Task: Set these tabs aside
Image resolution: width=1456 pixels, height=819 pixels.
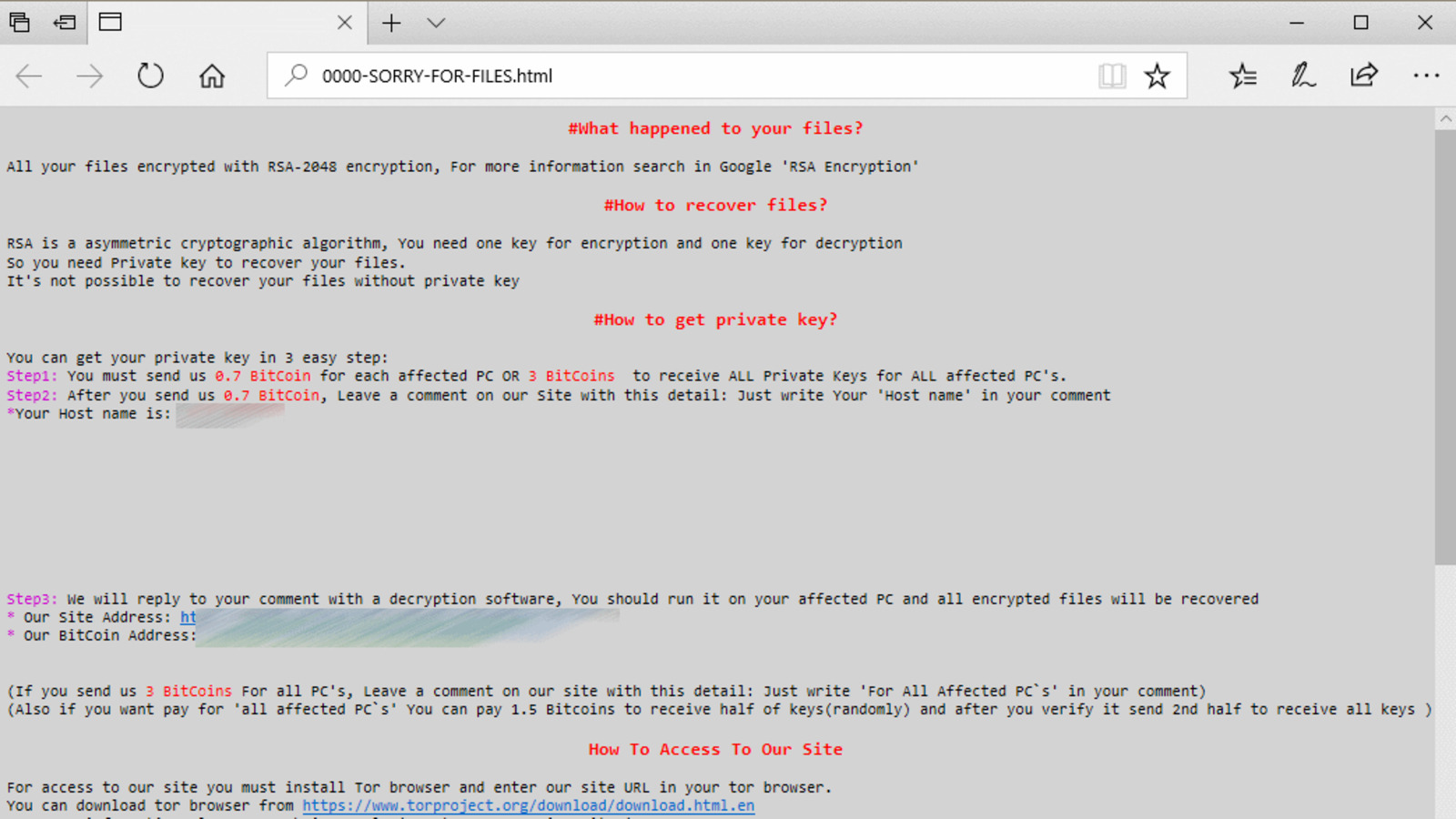Action: tap(65, 22)
